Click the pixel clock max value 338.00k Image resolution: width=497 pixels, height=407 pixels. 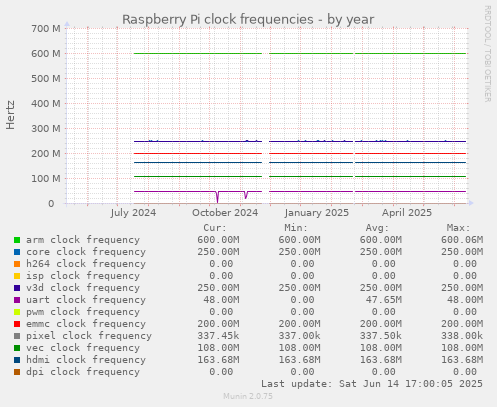(462, 336)
